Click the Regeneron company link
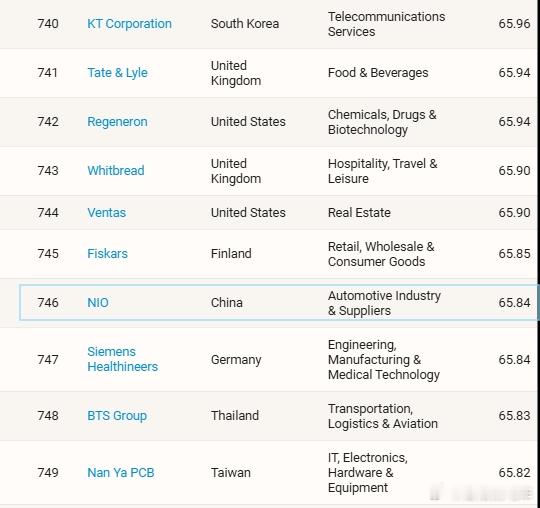This screenshot has height=508, width=540. click(117, 122)
